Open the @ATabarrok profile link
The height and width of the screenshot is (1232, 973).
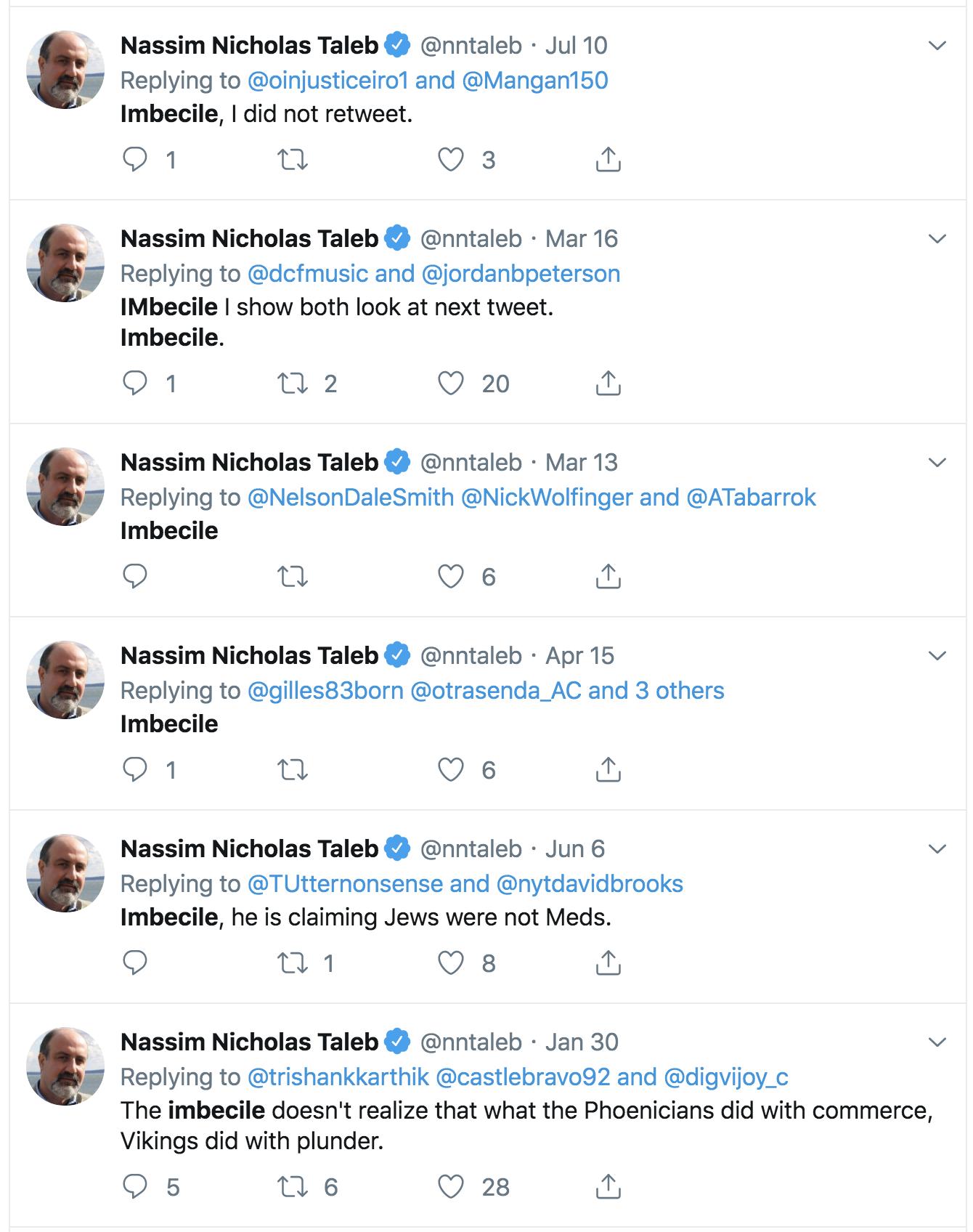751,498
